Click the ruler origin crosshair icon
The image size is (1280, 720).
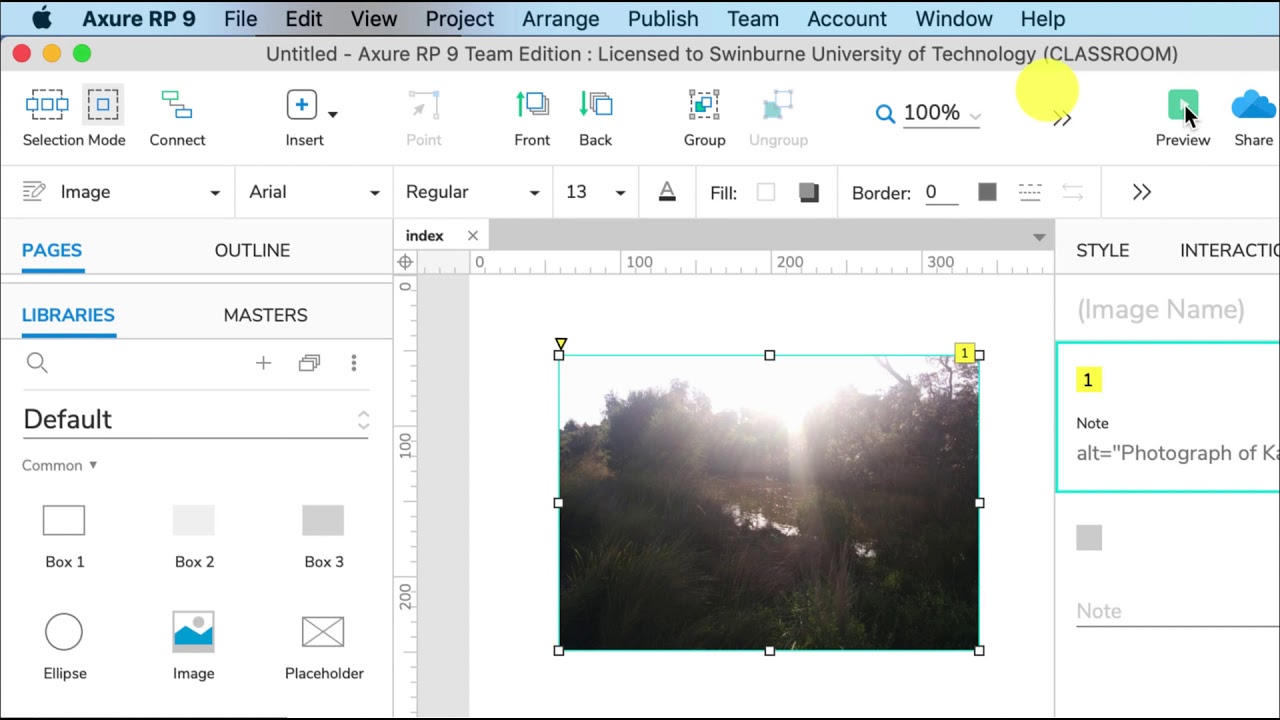click(x=405, y=262)
